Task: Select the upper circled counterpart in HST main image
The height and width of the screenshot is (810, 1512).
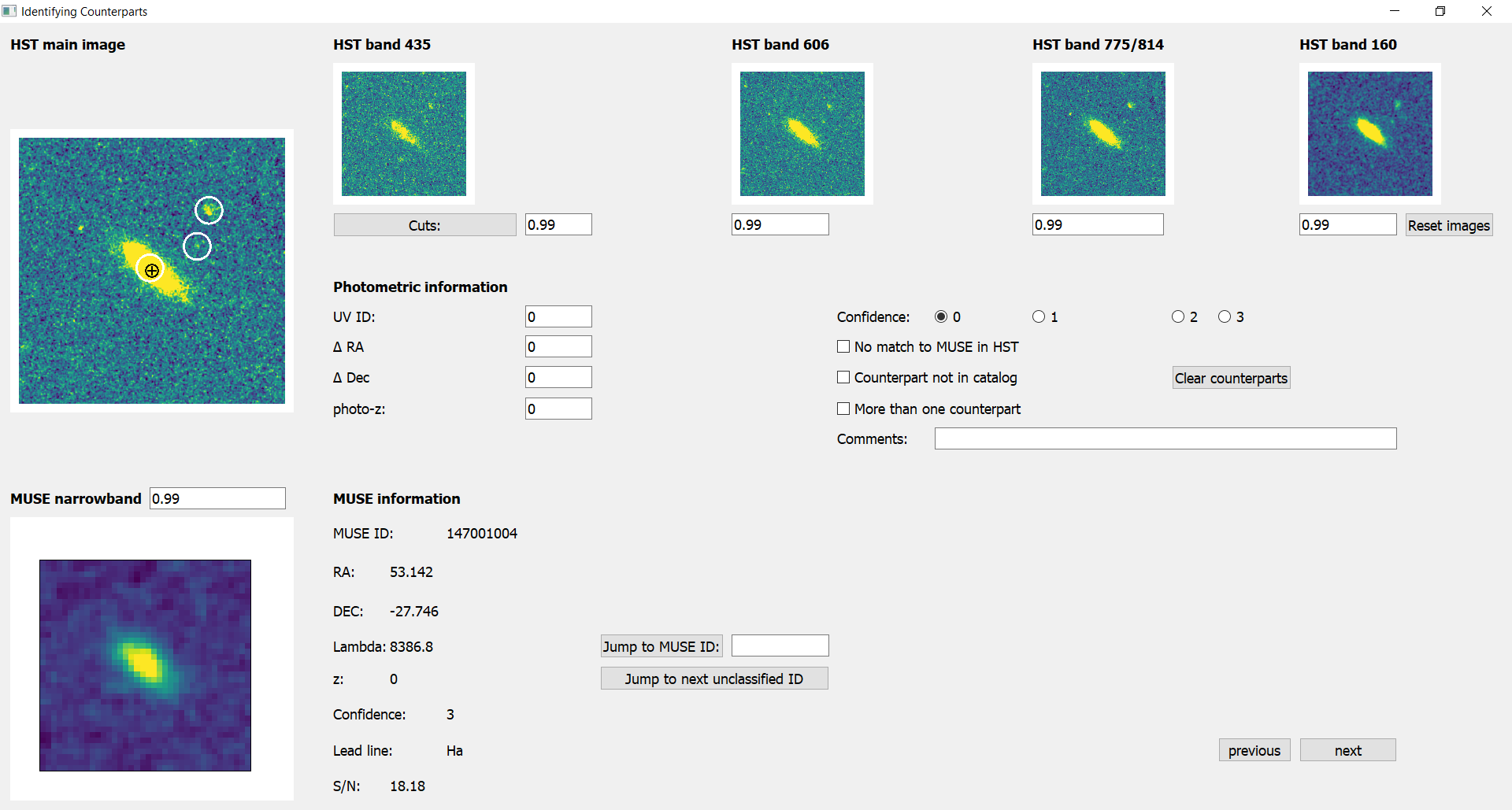Action: click(x=209, y=210)
